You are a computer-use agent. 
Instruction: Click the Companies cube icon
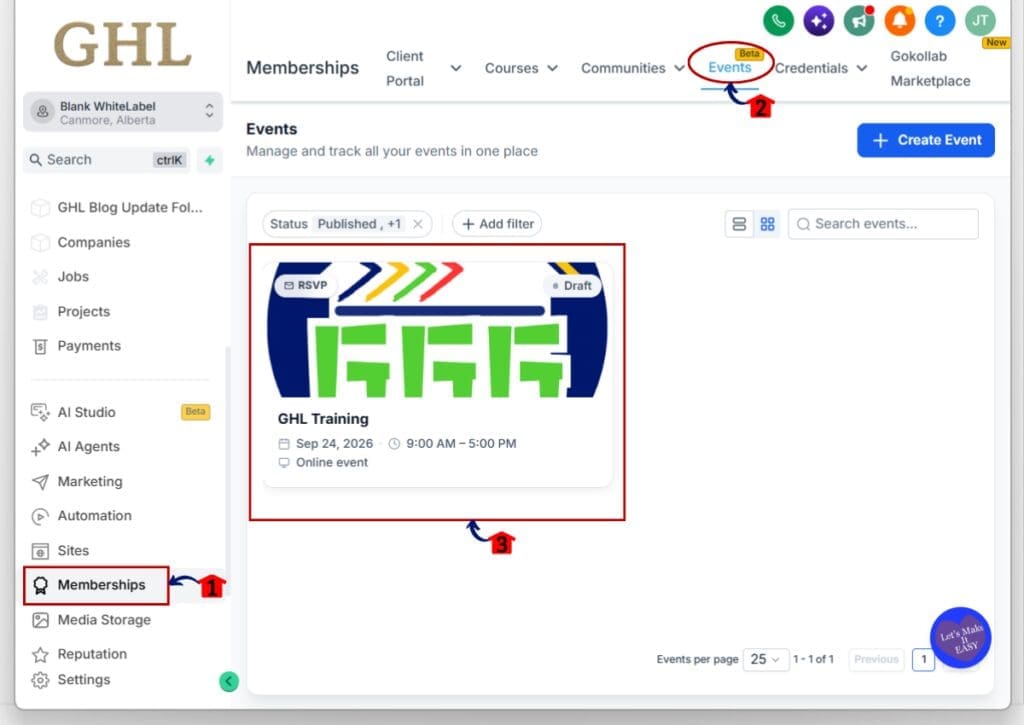tap(40, 242)
